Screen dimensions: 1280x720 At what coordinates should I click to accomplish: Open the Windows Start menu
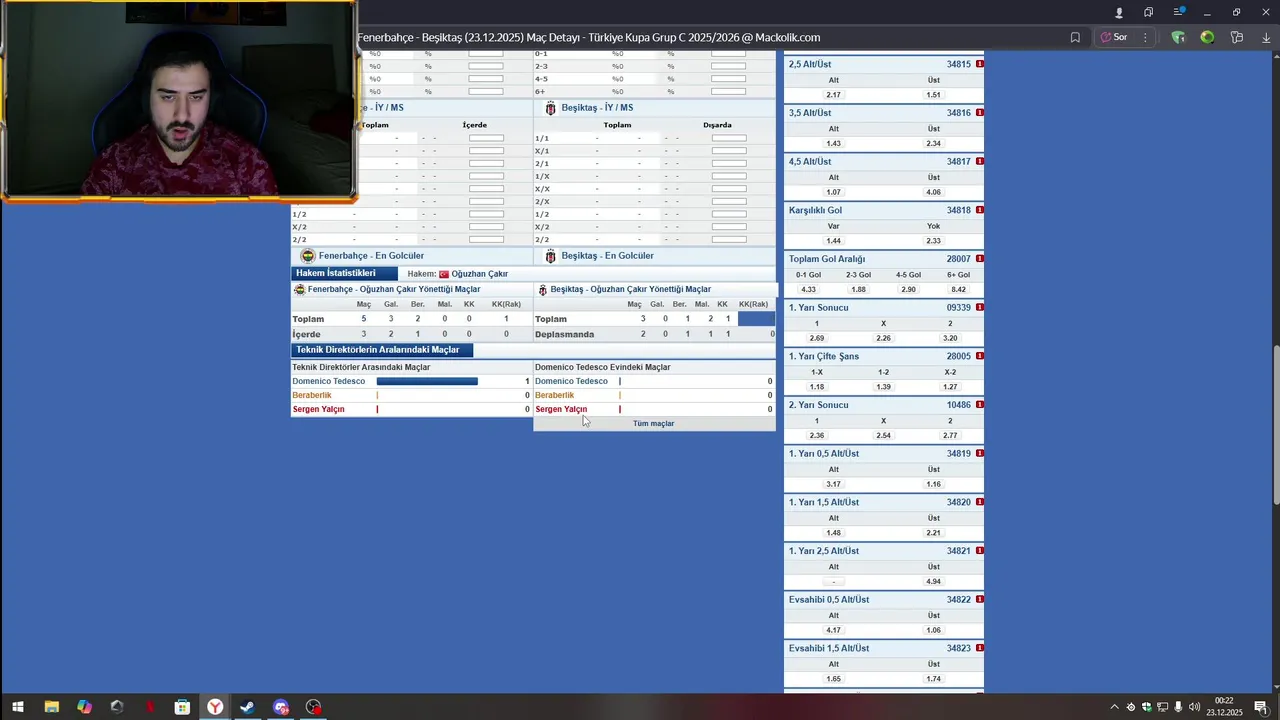[x=17, y=707]
